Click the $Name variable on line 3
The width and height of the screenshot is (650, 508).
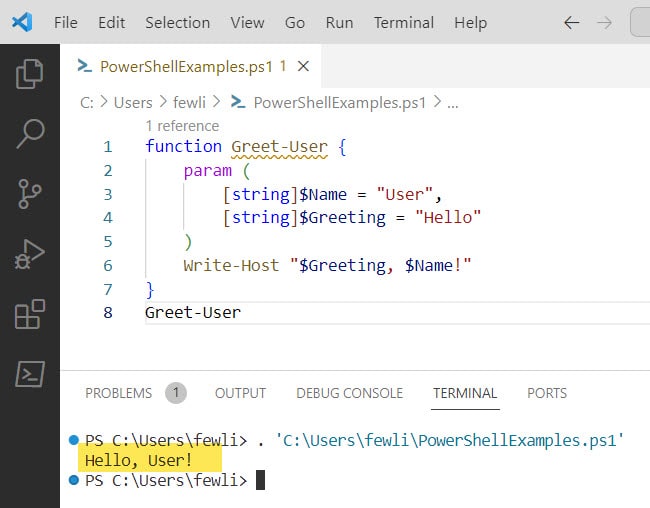(323, 194)
